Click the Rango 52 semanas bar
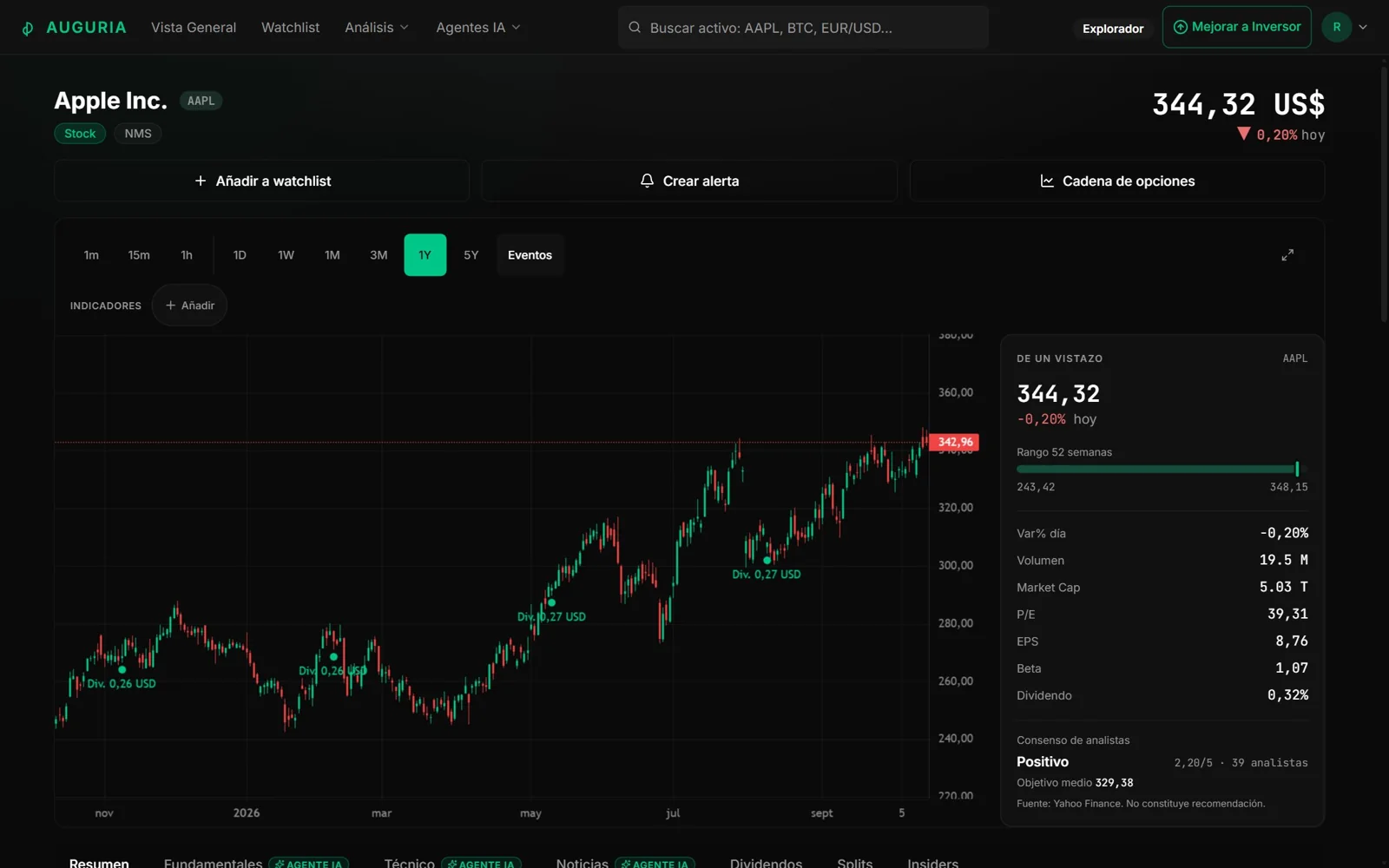1389x868 pixels. tap(1162, 469)
